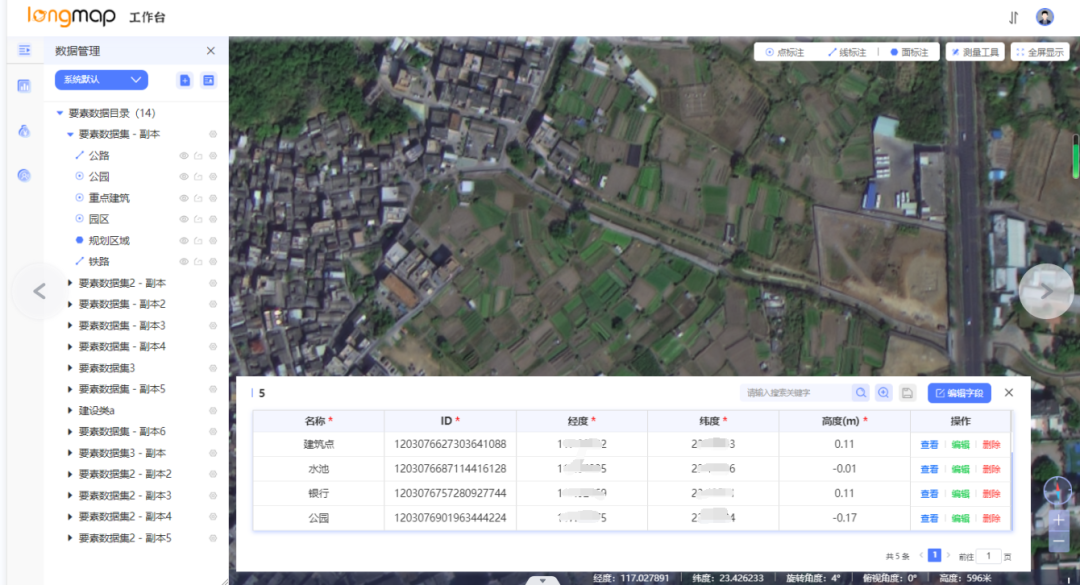Click settings gear for 建设类a
The height and width of the screenshot is (585, 1080).
point(213,411)
